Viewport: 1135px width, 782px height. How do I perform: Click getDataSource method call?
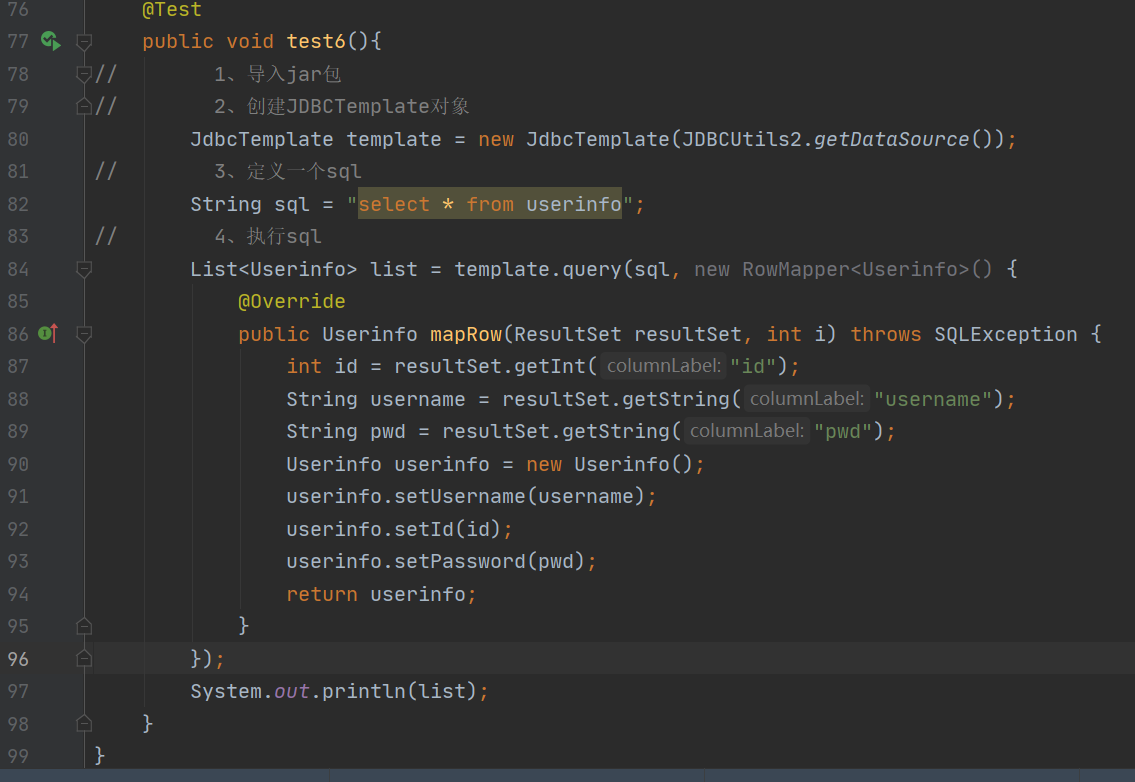[892, 139]
